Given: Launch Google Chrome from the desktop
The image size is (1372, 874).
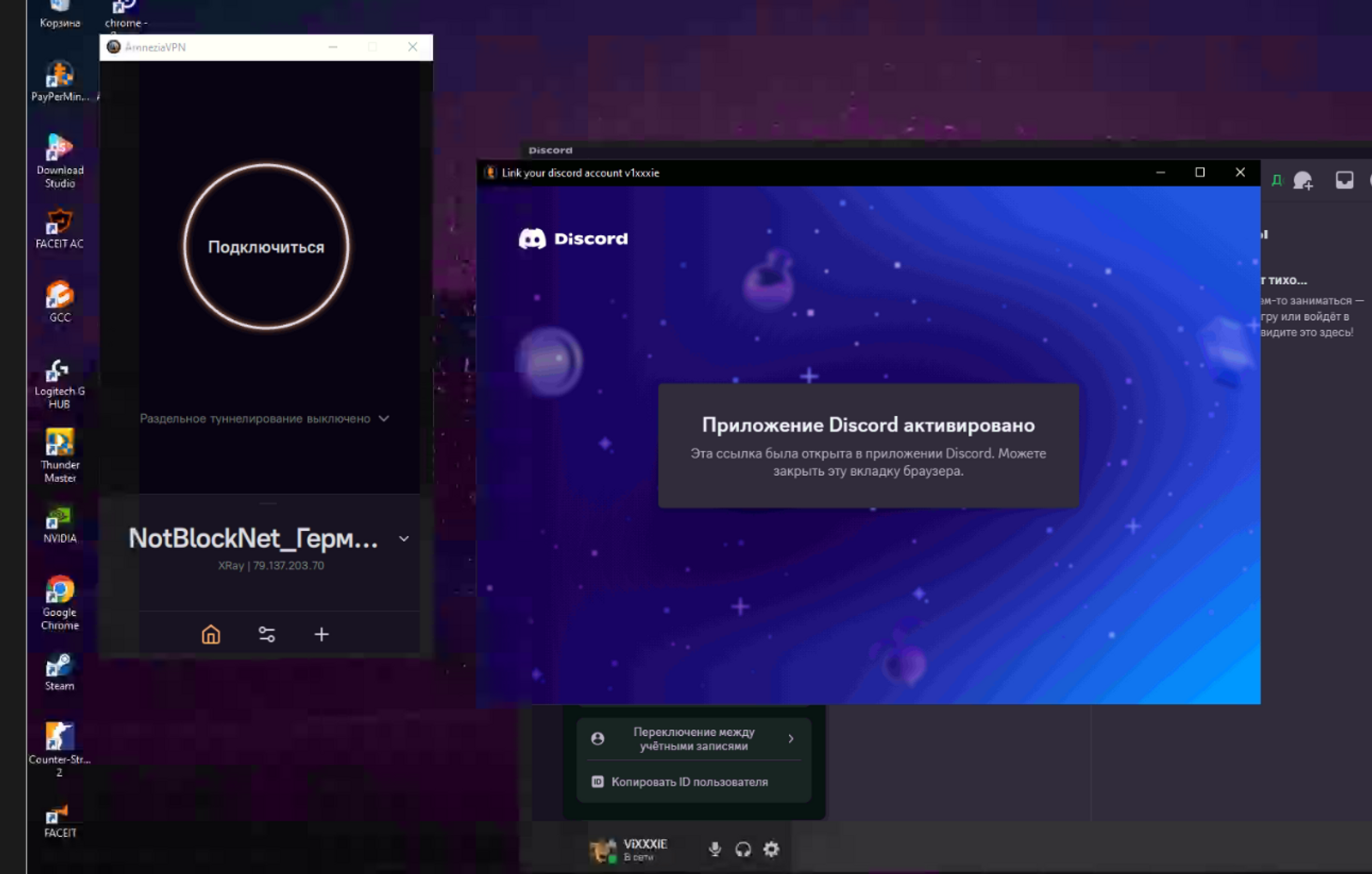Looking at the screenshot, I should [x=60, y=603].
